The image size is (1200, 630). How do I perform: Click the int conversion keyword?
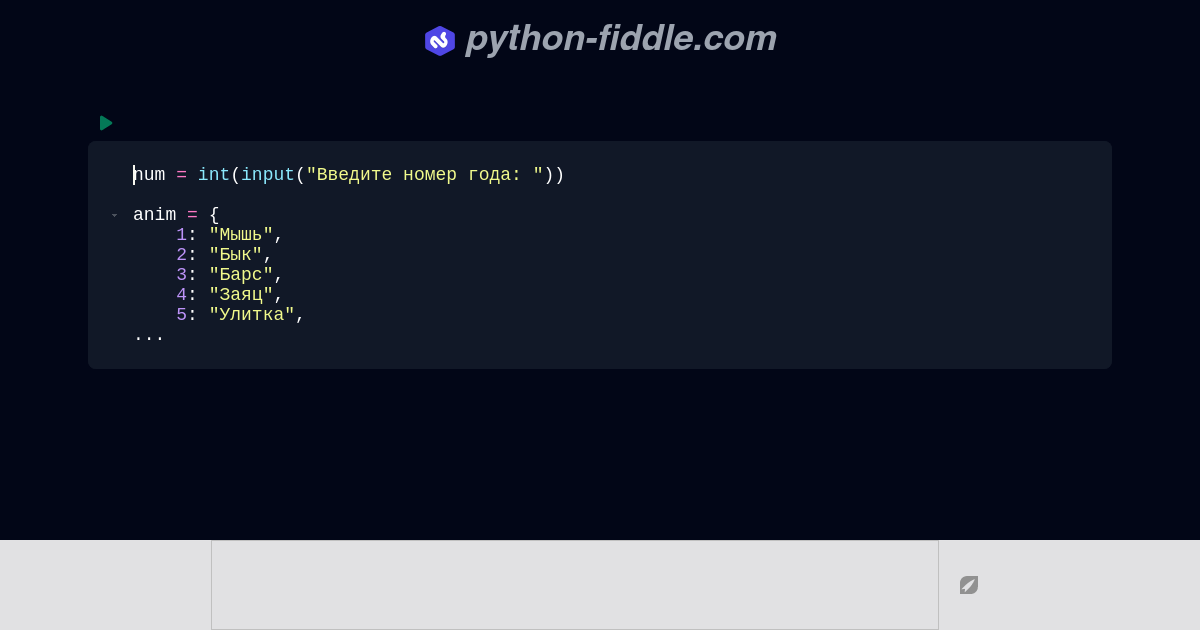click(x=213, y=174)
